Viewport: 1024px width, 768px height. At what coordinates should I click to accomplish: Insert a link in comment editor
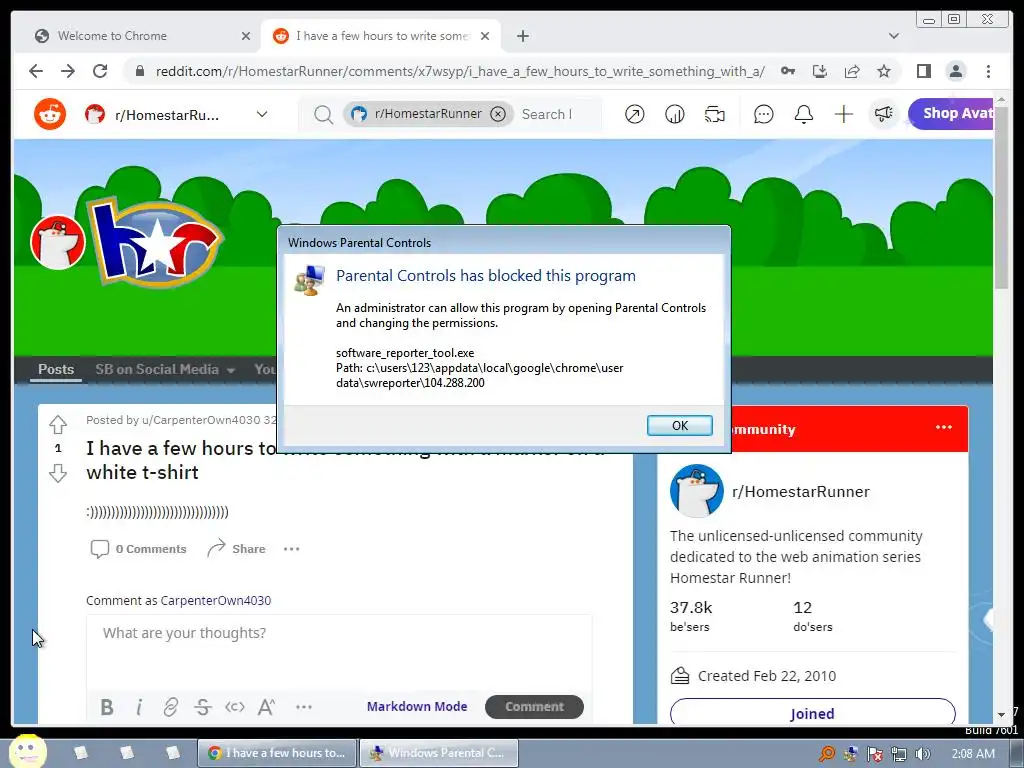coord(170,707)
